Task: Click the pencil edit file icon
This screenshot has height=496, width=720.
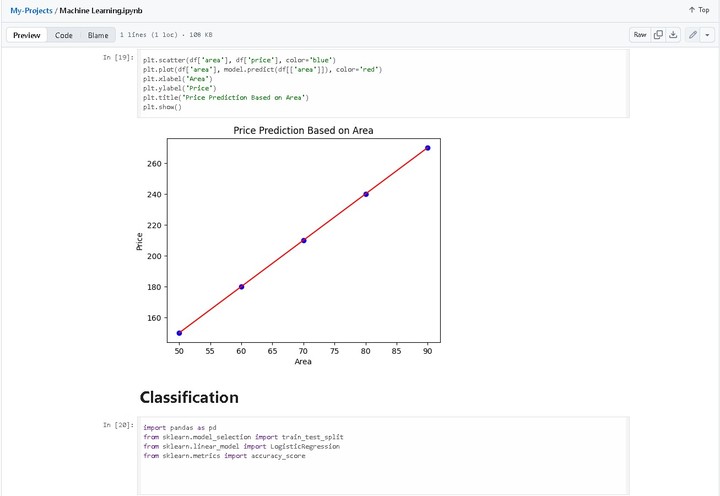Action: [x=693, y=35]
